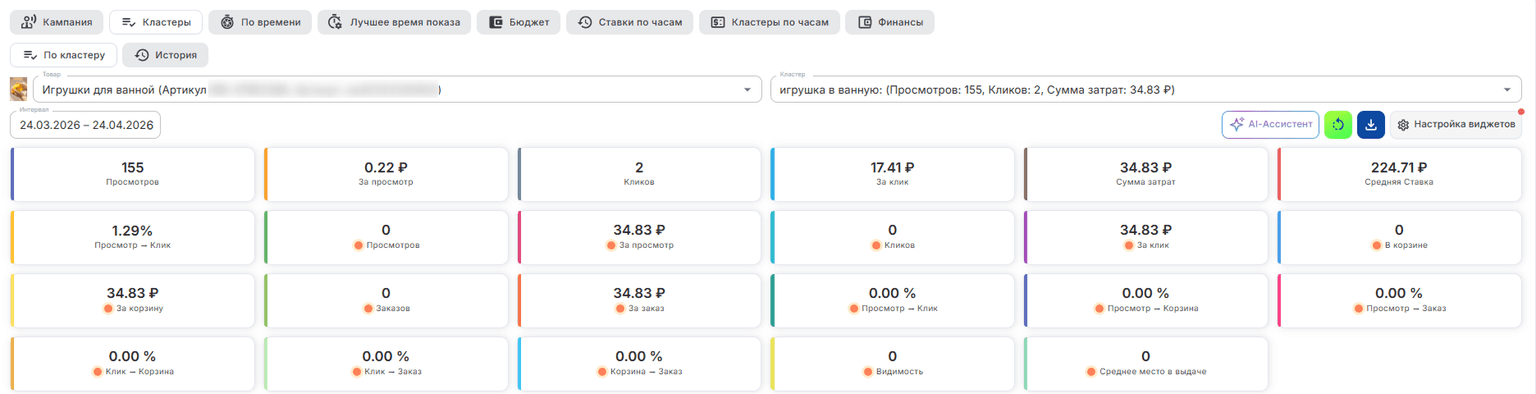The height and width of the screenshot is (394, 1536).
Task: Open the Лучшее время показа tab
Action: tap(394, 22)
